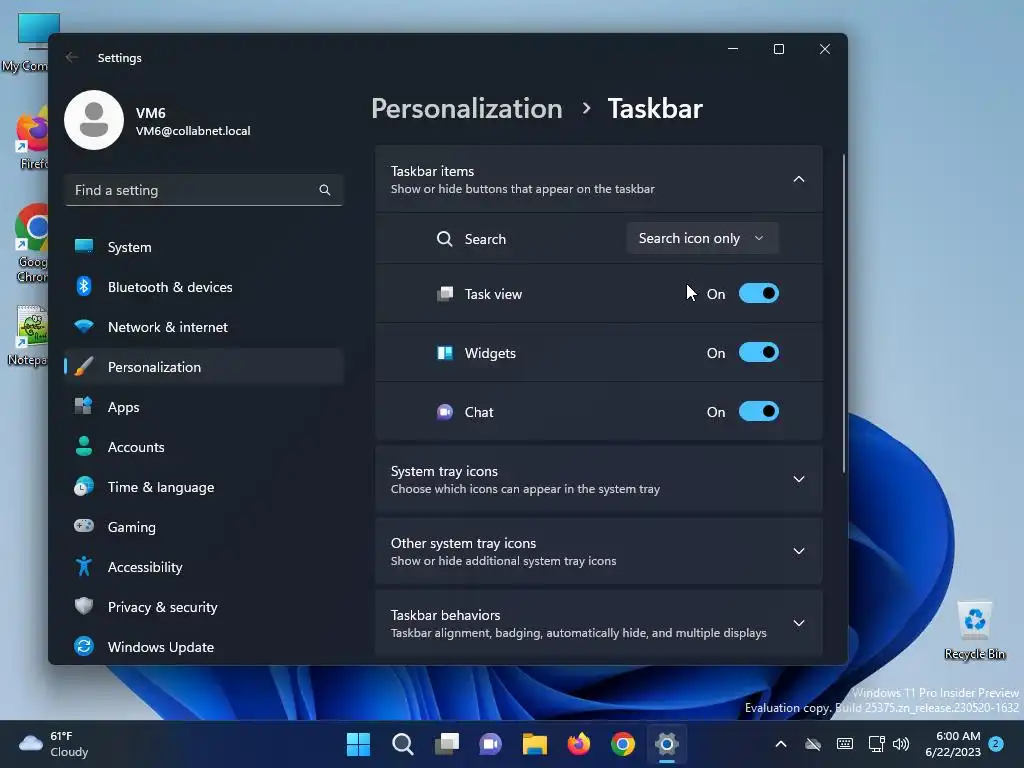
Task: Launch Firefox from the taskbar
Action: pyautogui.click(x=579, y=744)
